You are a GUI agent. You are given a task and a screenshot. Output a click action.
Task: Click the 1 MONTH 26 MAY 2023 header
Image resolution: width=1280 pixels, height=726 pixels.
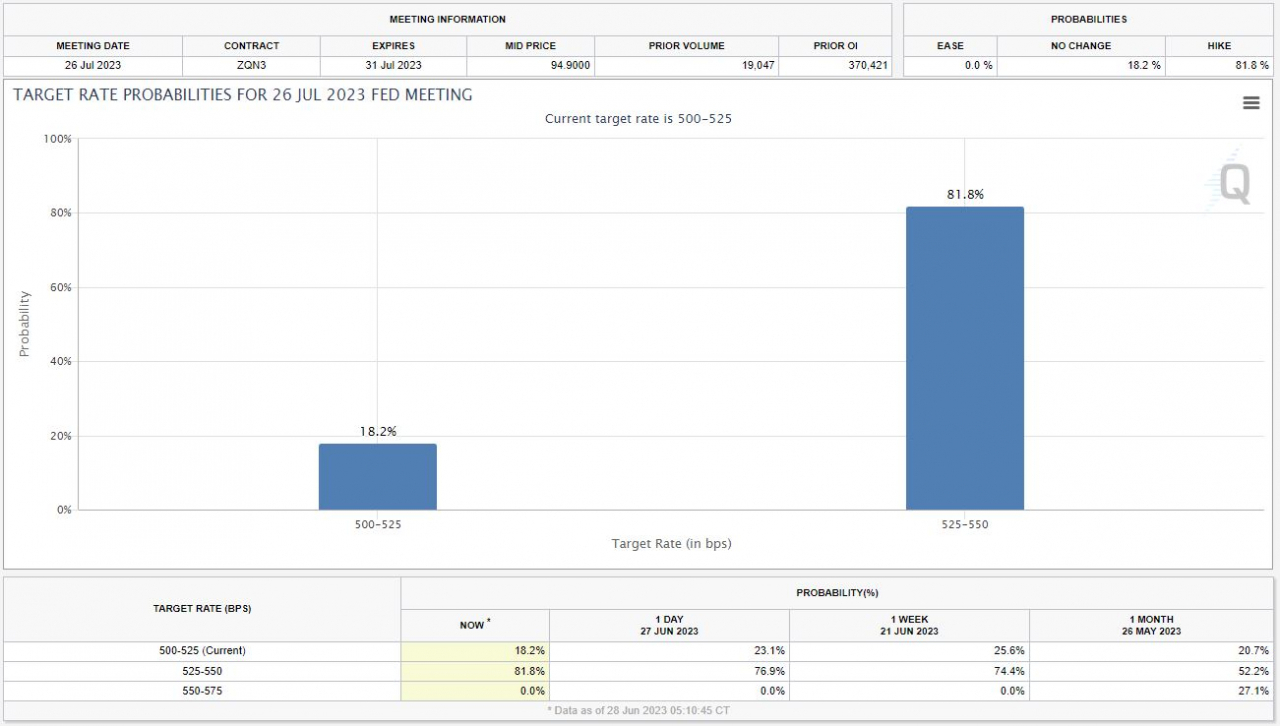pos(1151,625)
